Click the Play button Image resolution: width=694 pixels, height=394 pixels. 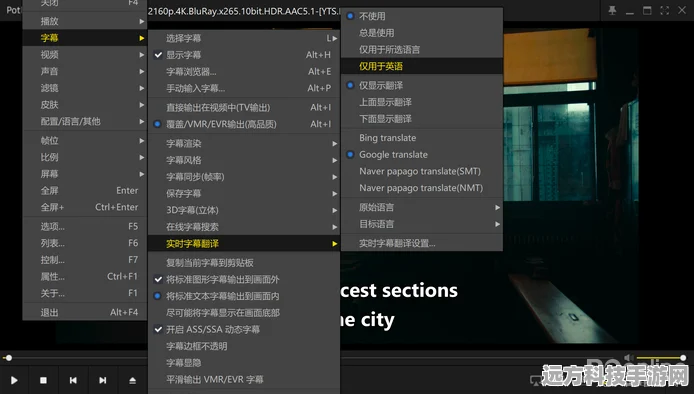pos(14,380)
